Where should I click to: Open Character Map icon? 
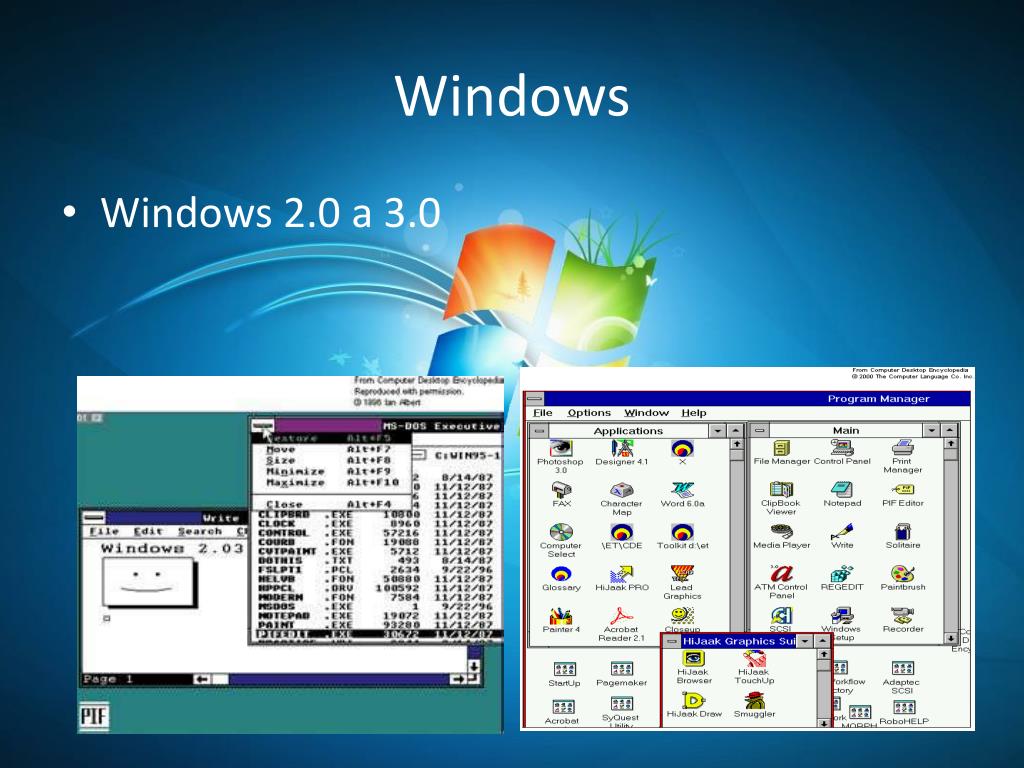click(622, 499)
